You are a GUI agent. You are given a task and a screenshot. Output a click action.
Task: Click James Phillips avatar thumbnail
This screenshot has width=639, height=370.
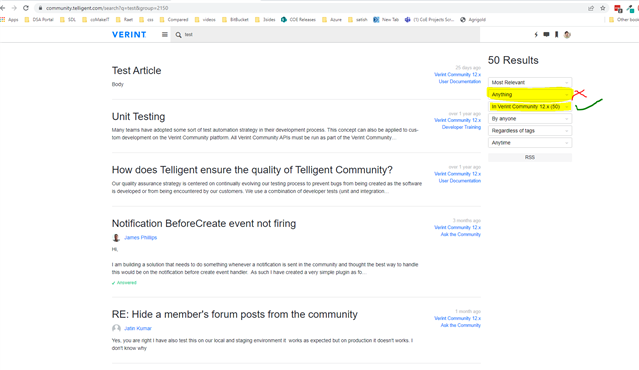point(116,238)
